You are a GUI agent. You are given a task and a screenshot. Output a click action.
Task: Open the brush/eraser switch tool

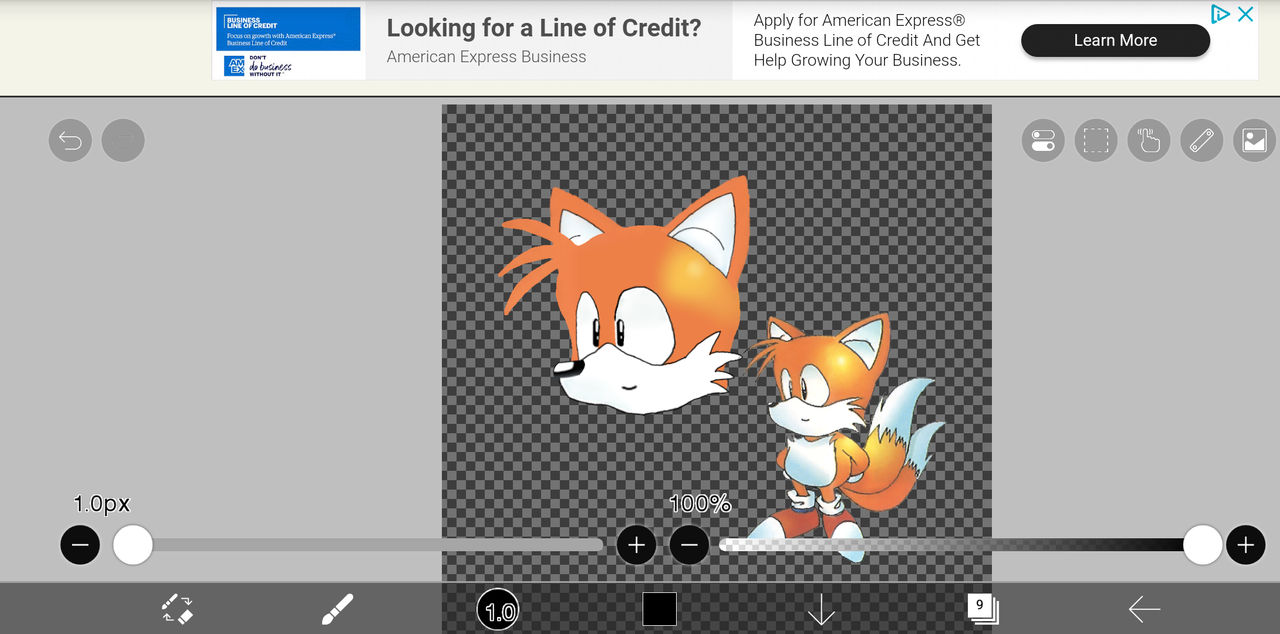pyautogui.click(x=177, y=608)
